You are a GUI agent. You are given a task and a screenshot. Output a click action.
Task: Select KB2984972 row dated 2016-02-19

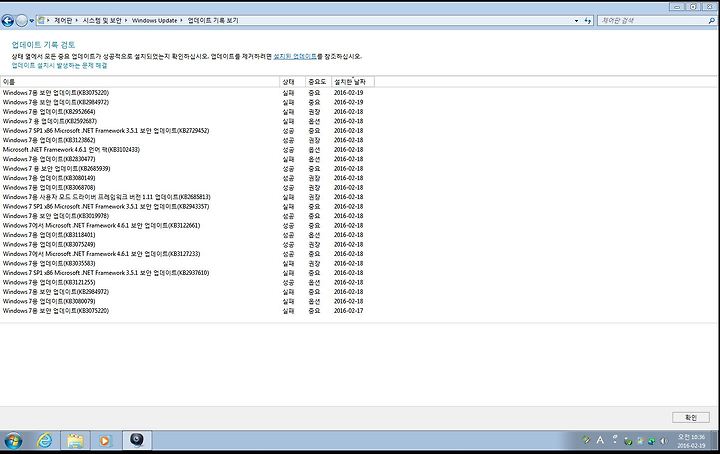[187, 102]
